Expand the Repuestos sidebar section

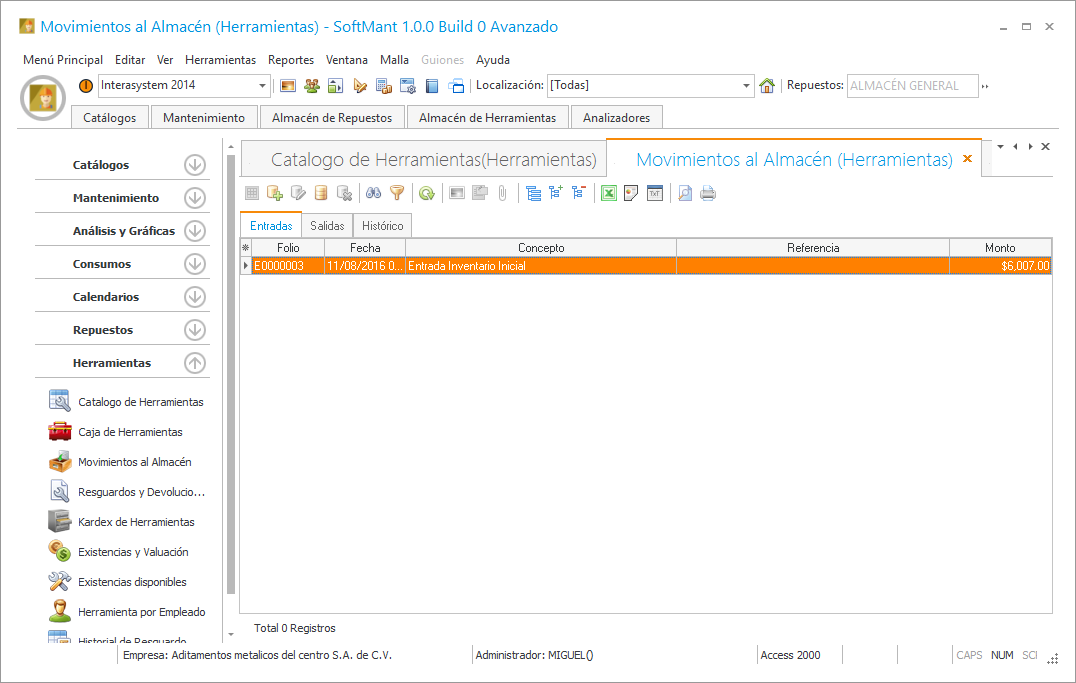[x=195, y=330]
